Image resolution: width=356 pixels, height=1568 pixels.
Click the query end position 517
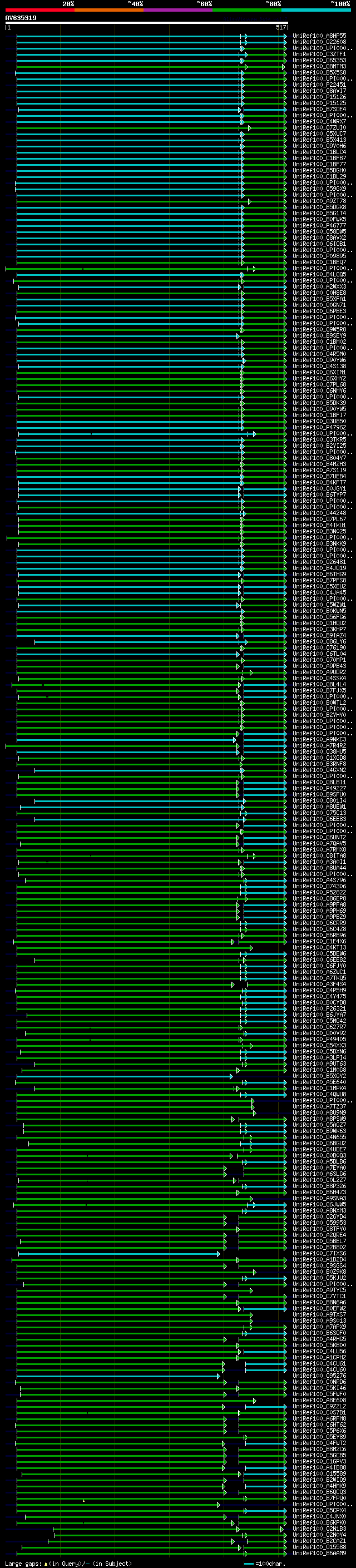[x=280, y=27]
